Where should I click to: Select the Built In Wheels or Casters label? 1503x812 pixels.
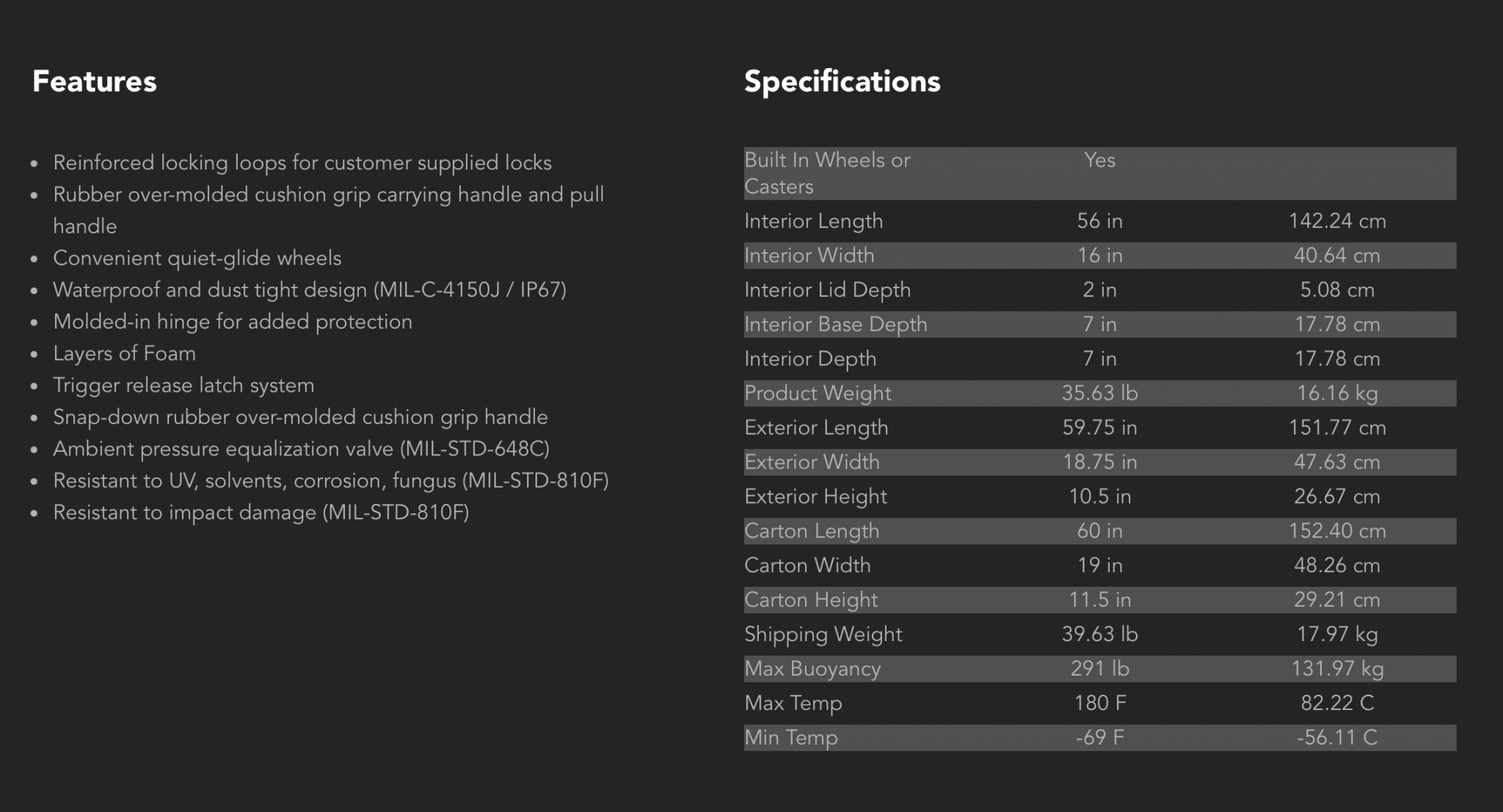(x=827, y=173)
